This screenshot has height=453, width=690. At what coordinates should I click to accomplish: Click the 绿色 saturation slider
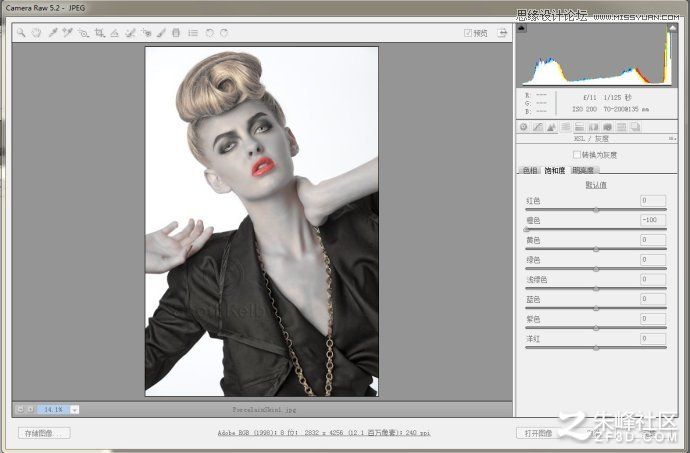pos(596,269)
